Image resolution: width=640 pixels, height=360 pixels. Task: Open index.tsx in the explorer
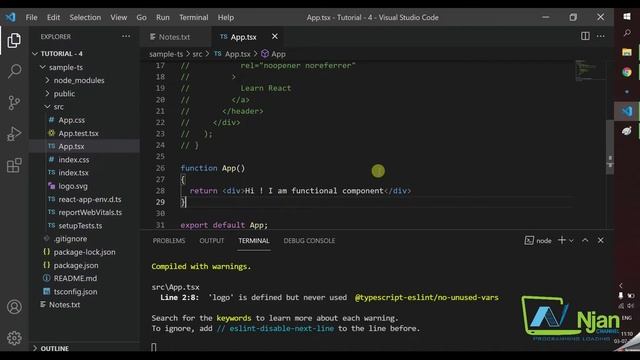(x=73, y=173)
